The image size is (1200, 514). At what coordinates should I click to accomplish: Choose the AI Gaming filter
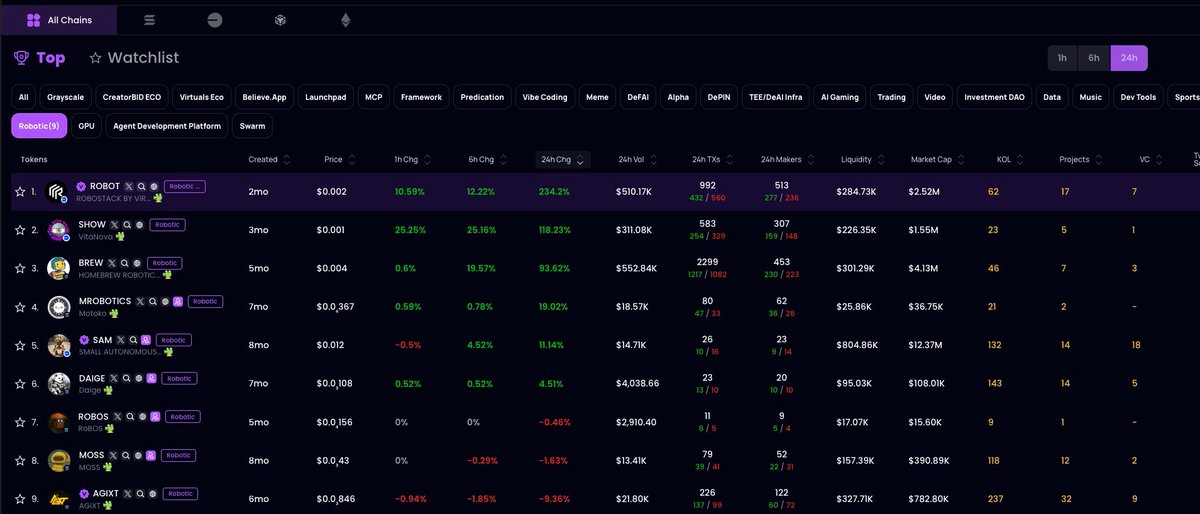pyautogui.click(x=839, y=97)
